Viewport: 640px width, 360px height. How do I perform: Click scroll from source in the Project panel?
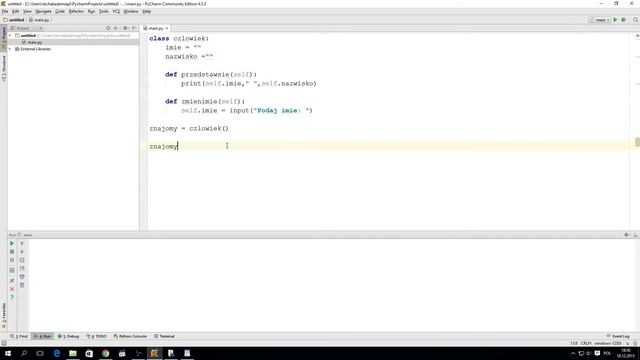pyautogui.click(x=108, y=28)
